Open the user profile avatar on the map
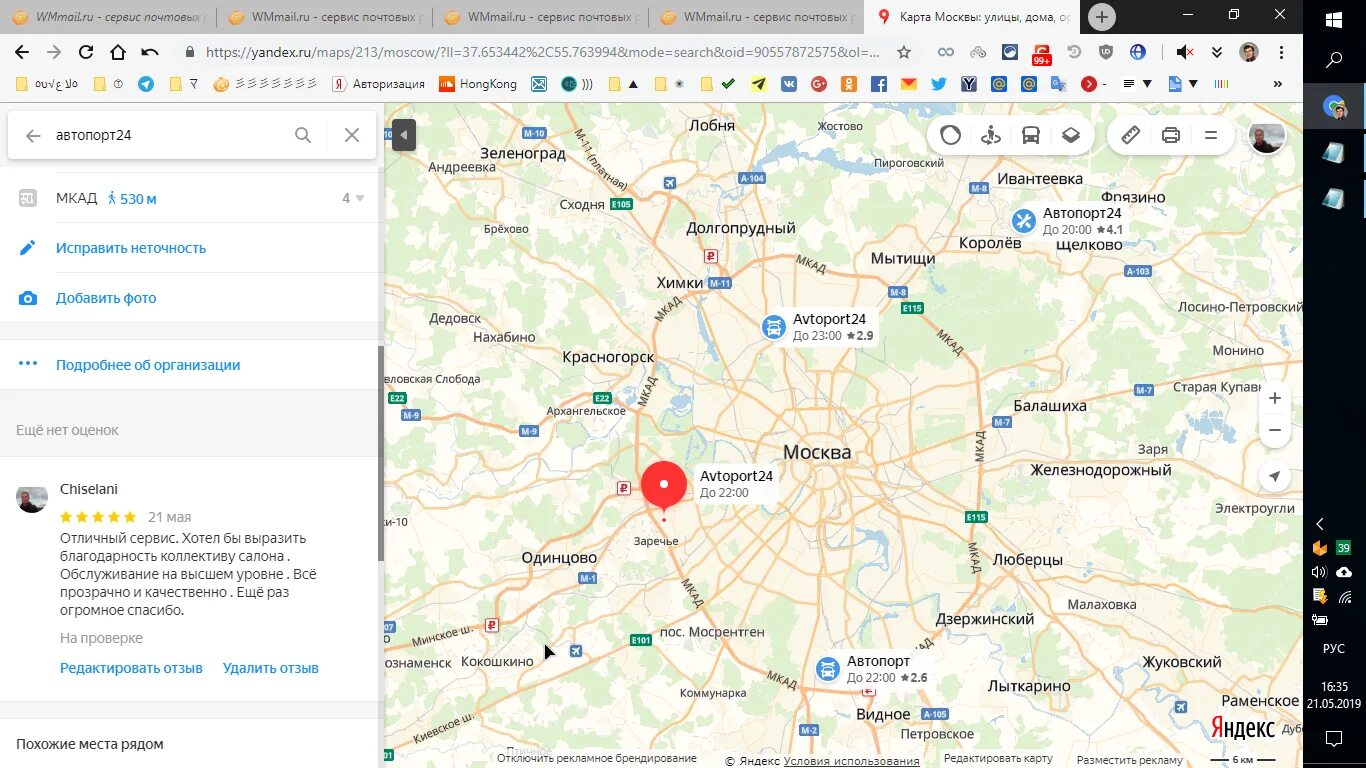Image resolution: width=1366 pixels, height=768 pixels. coord(1267,136)
